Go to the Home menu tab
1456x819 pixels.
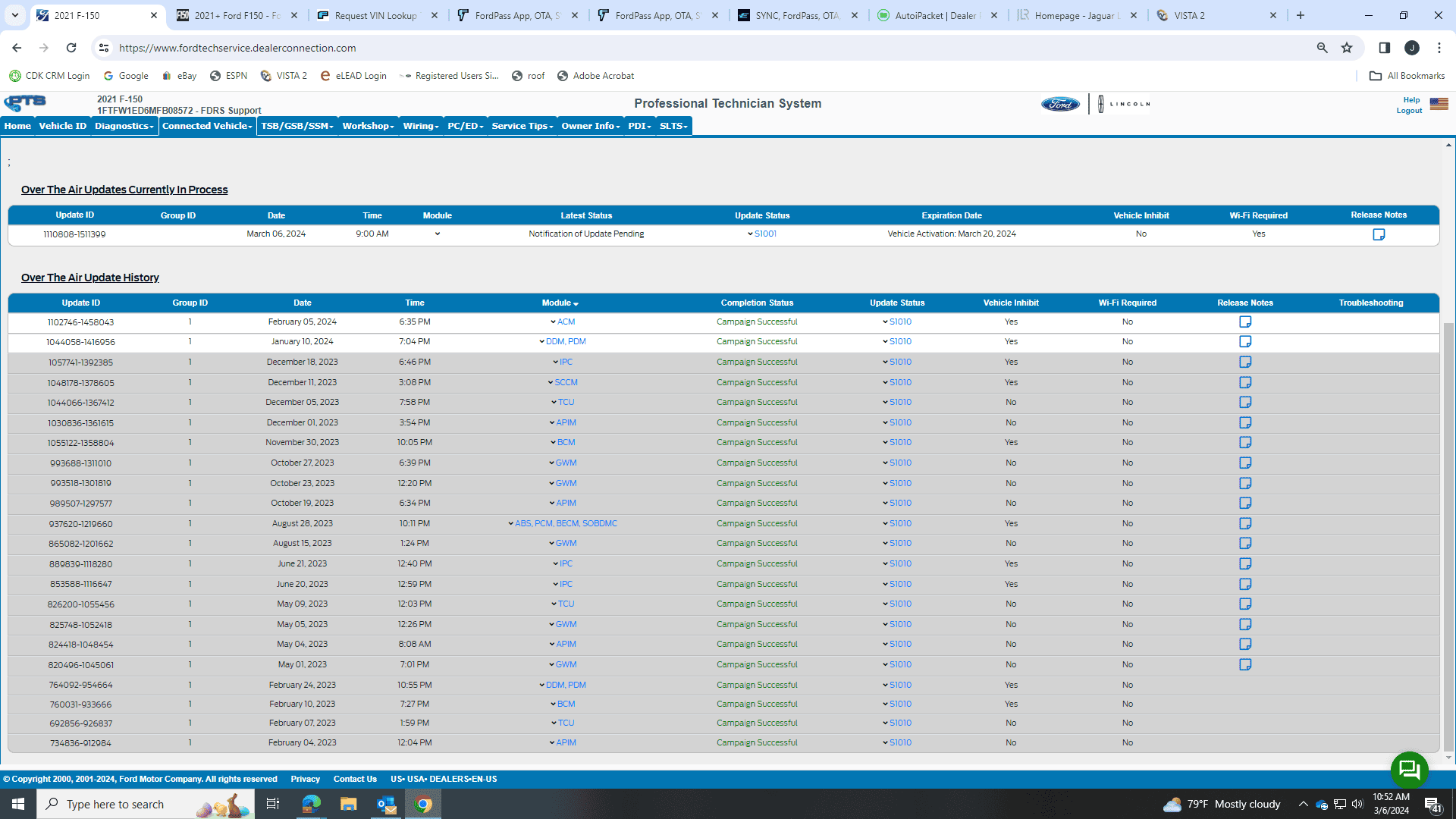[17, 126]
